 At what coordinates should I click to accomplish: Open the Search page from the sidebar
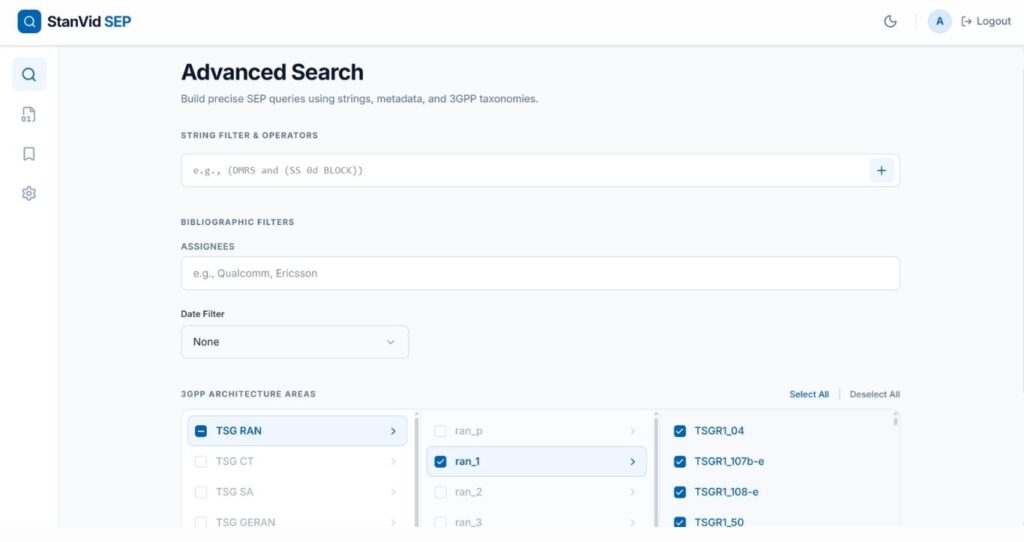pos(29,74)
